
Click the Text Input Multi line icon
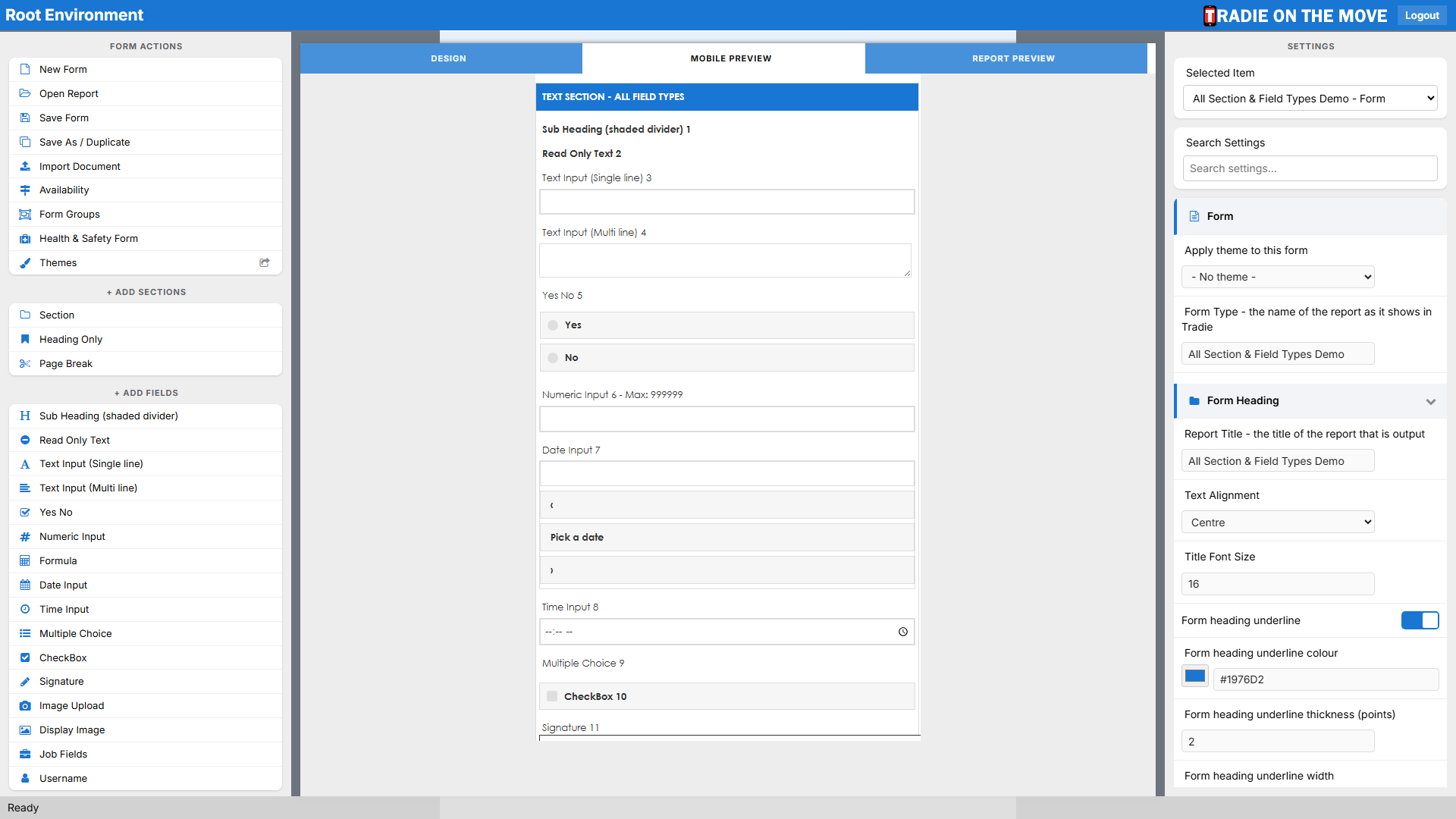coord(25,488)
